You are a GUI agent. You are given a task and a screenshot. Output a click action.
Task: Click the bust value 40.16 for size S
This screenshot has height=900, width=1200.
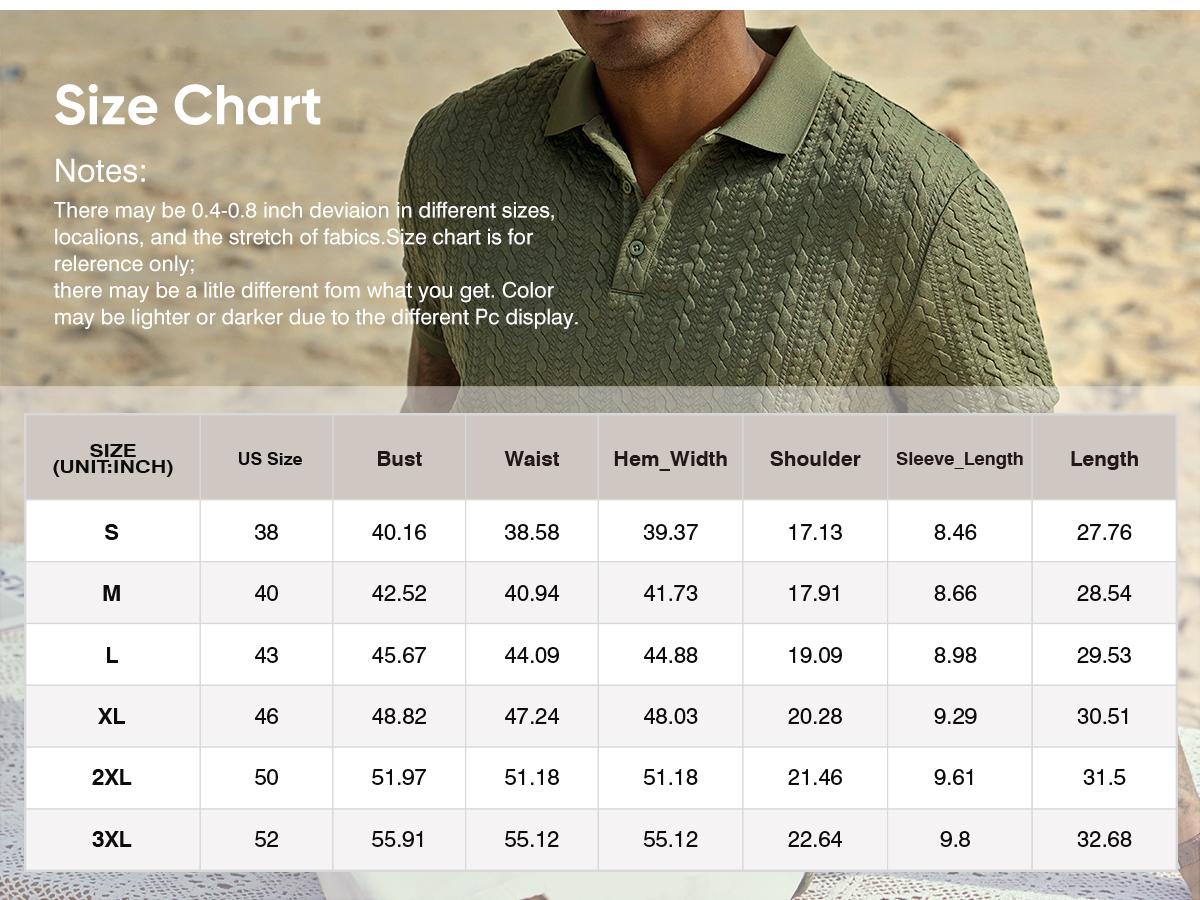click(399, 530)
